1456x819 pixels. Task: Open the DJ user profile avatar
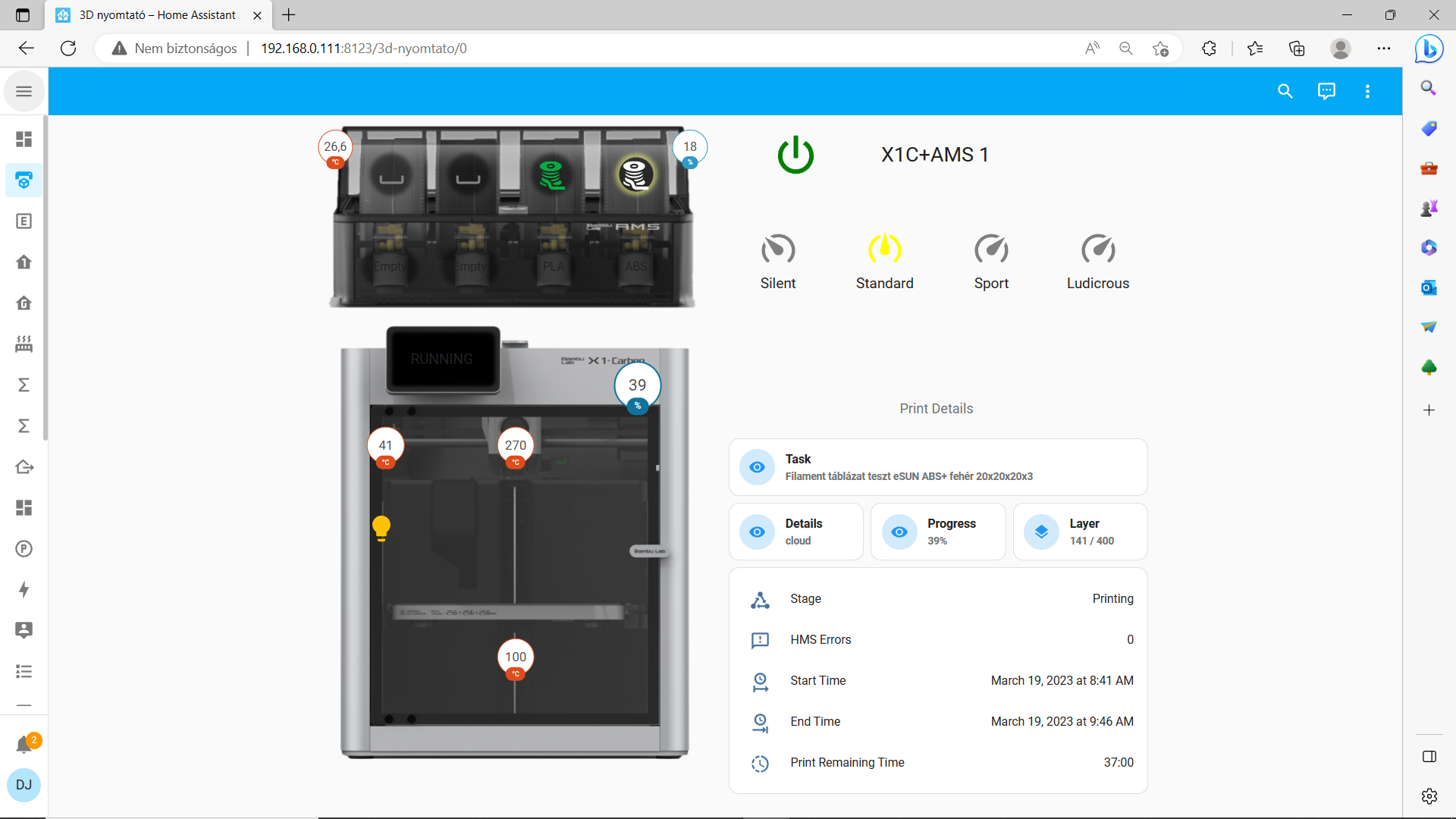(x=24, y=785)
